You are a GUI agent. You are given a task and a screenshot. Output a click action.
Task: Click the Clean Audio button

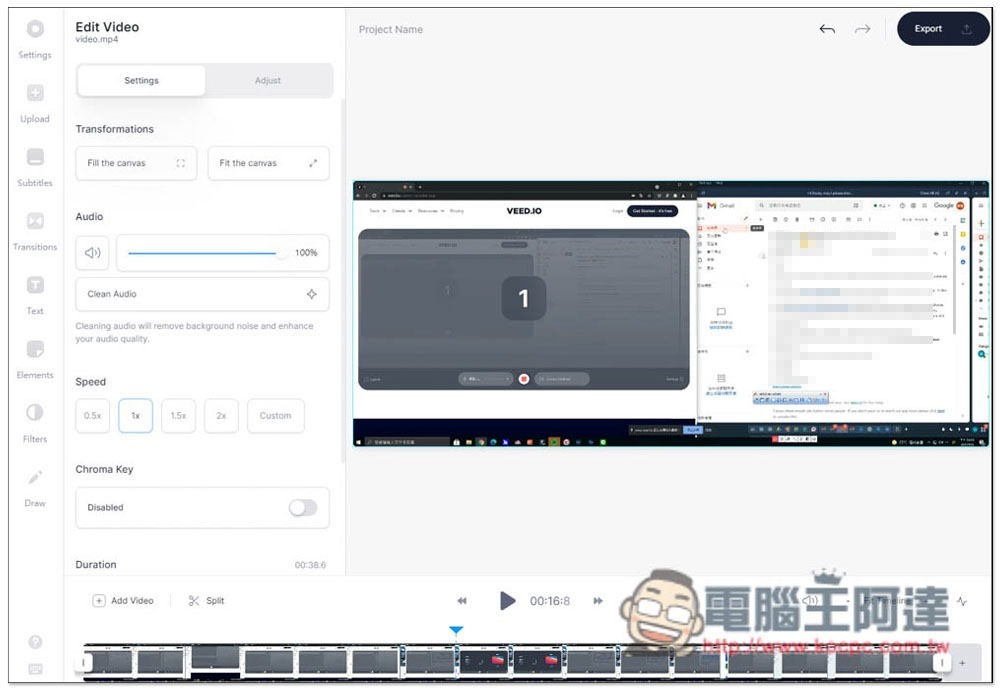tap(202, 294)
